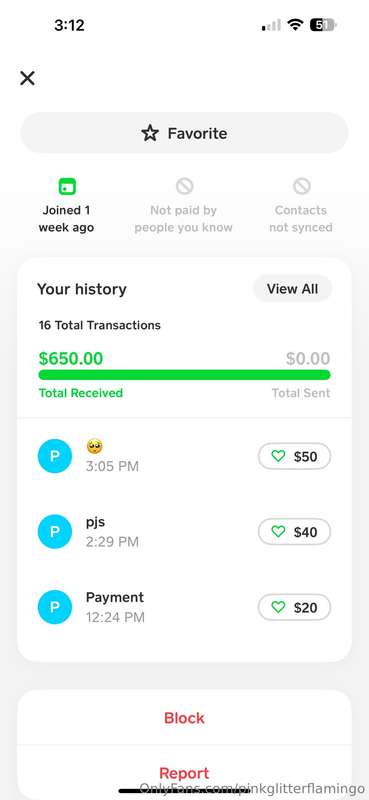This screenshot has height=800, width=369.
Task: Tap the Contacts not synced icon
Action: pyautogui.click(x=301, y=186)
